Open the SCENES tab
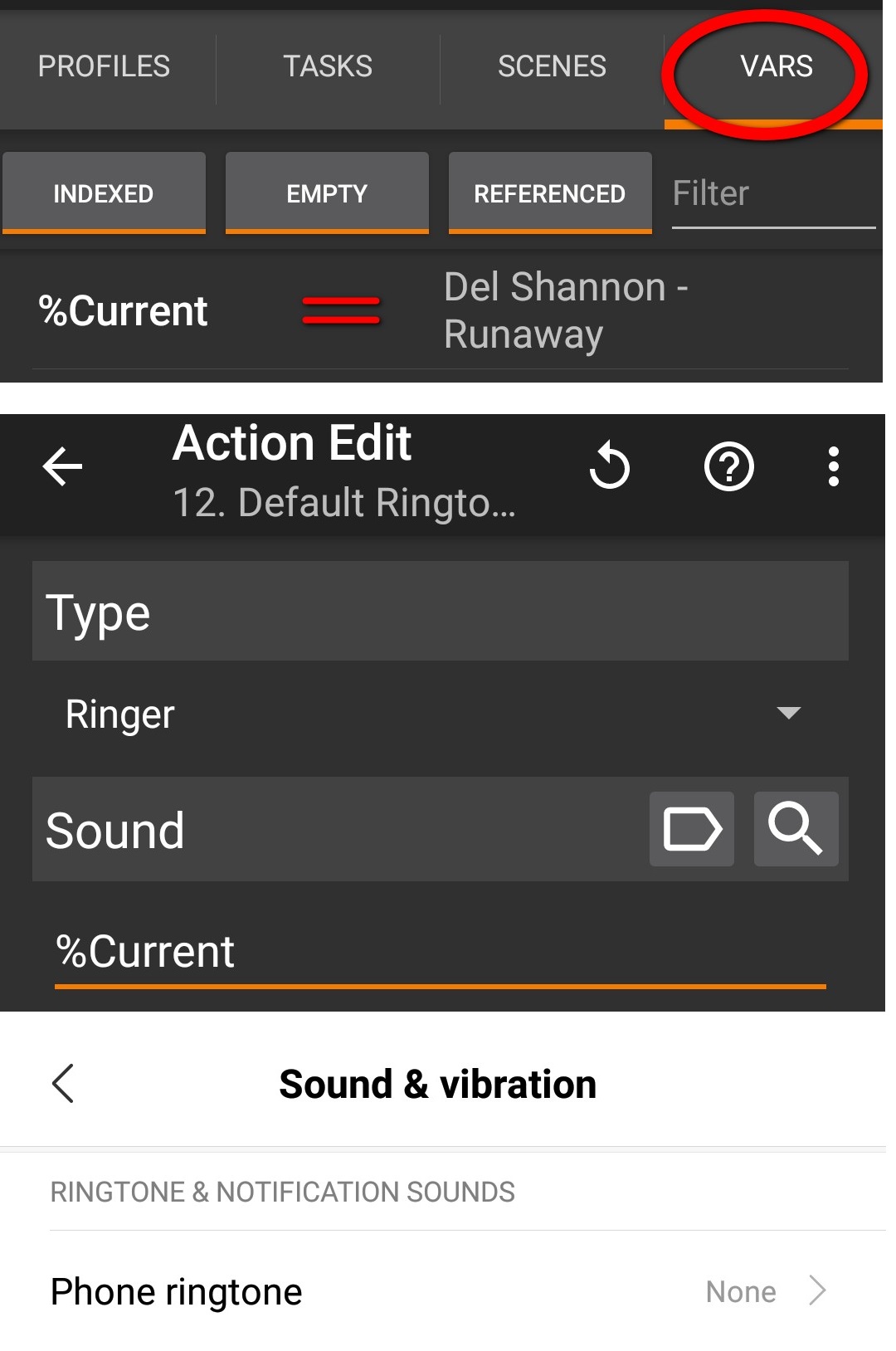Image resolution: width=896 pixels, height=1351 pixels. pos(552,66)
